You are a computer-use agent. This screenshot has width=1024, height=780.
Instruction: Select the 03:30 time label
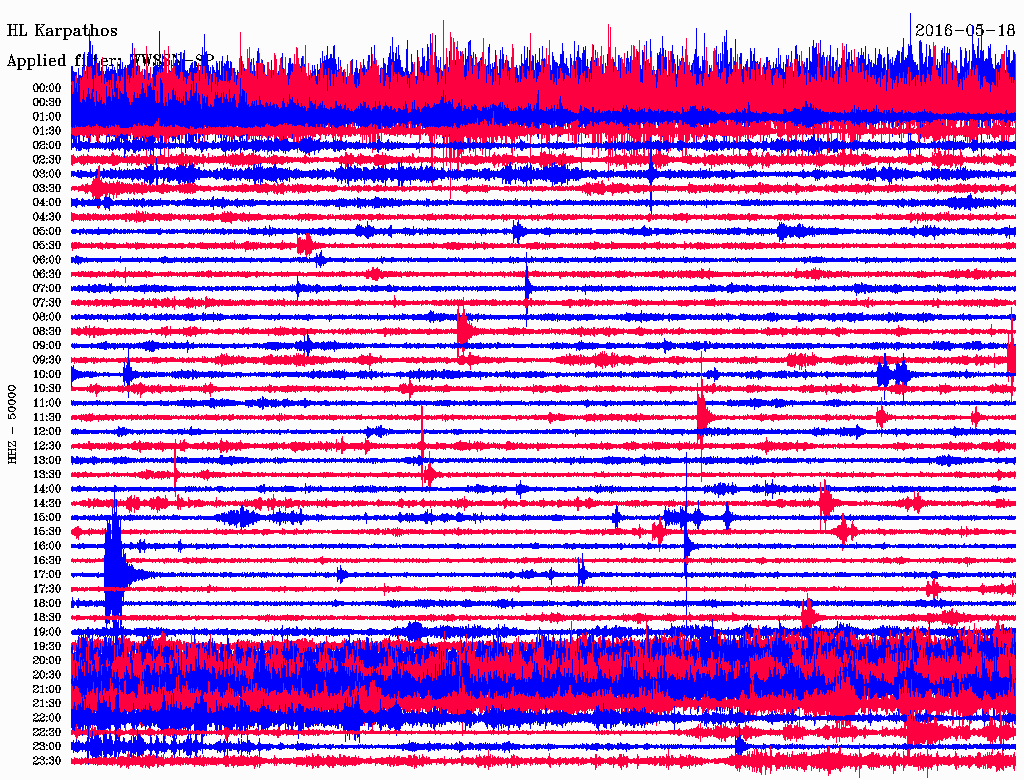46,188
